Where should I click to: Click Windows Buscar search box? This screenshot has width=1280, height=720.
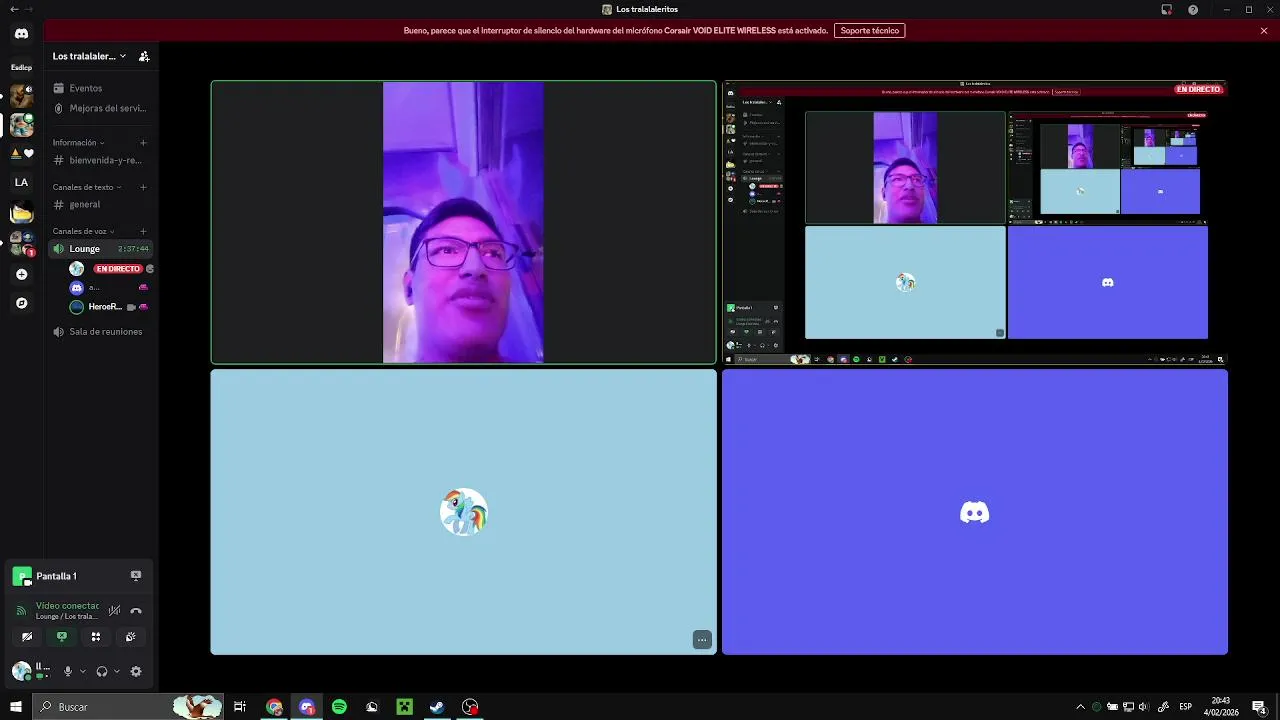coord(128,707)
